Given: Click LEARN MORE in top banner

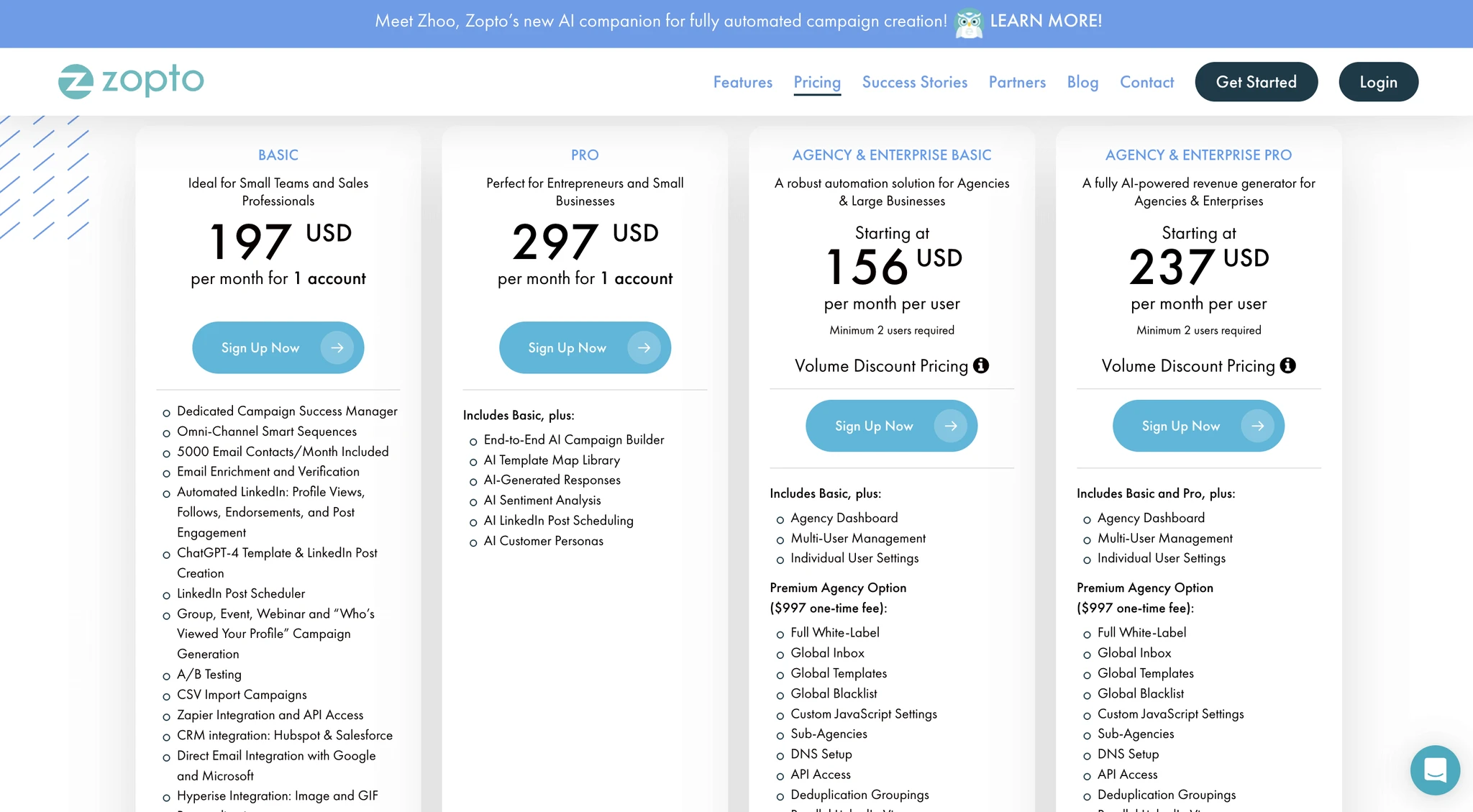Looking at the screenshot, I should (x=1046, y=21).
